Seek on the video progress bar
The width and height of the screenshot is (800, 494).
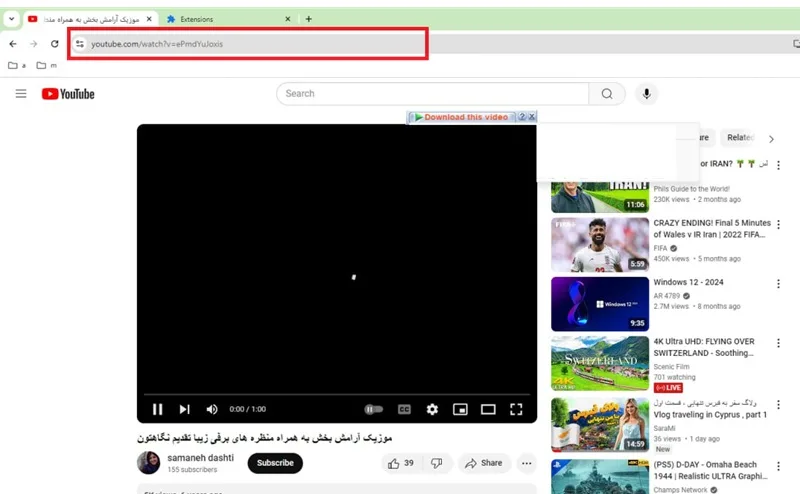pos(337,394)
